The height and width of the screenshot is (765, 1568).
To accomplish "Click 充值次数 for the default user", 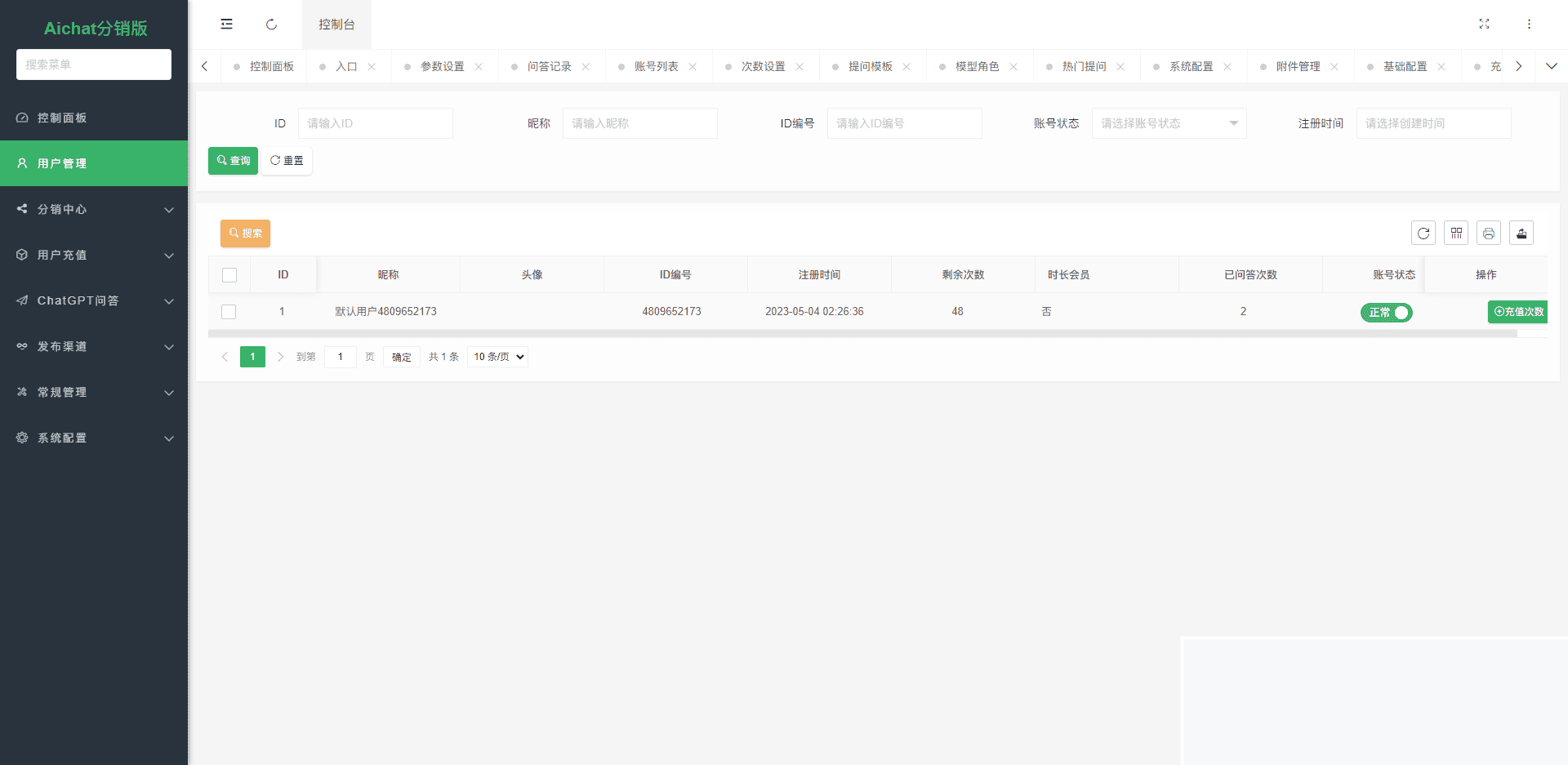I will [1517, 312].
